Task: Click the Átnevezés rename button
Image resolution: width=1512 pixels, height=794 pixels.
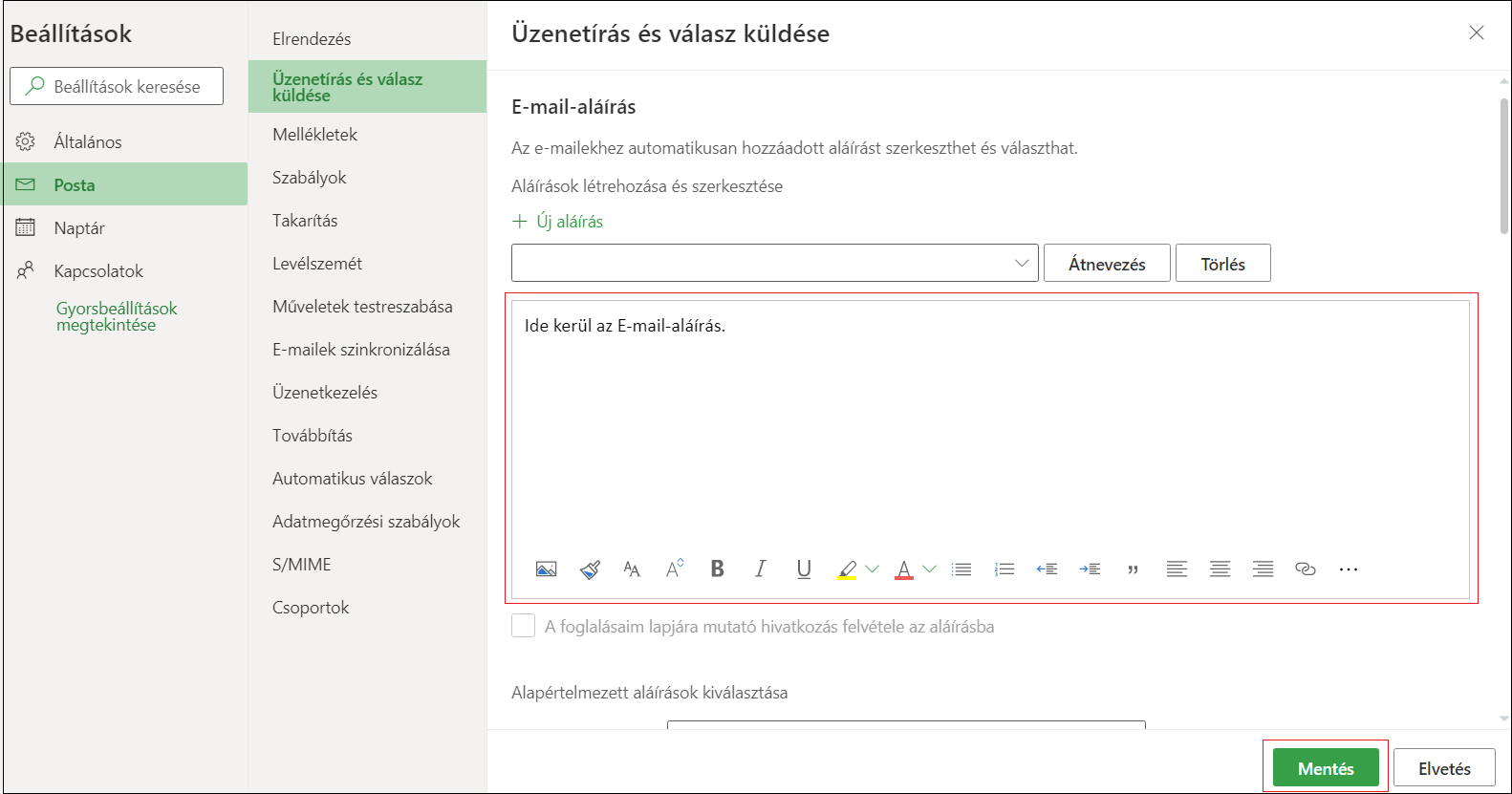Action: pyautogui.click(x=1107, y=263)
